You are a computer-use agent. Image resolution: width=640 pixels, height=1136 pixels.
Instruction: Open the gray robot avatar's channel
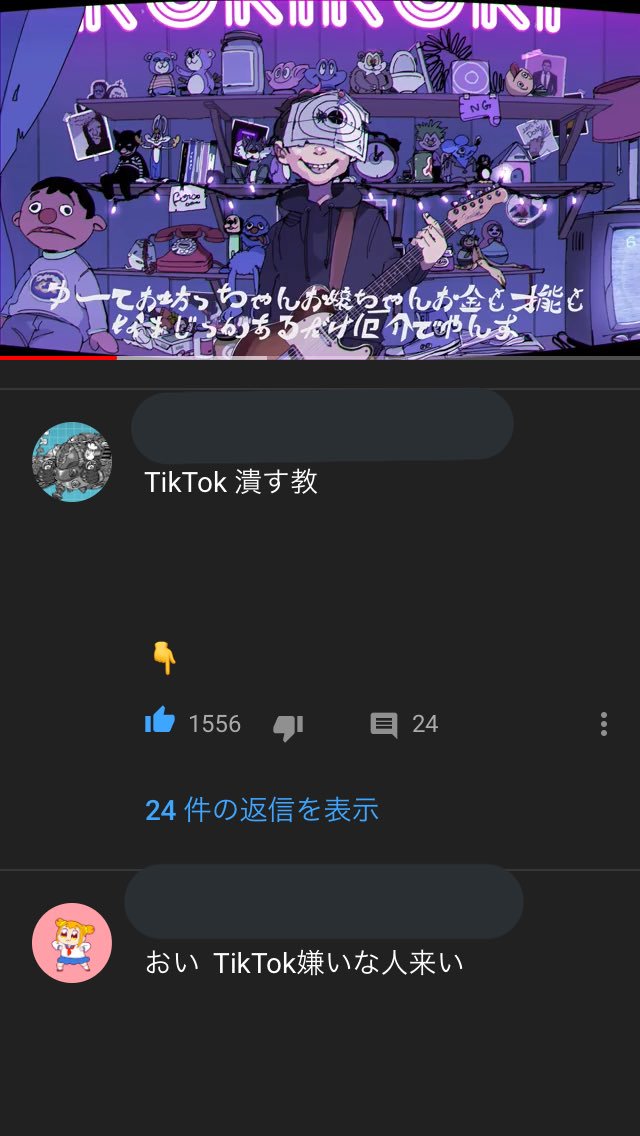[72, 462]
